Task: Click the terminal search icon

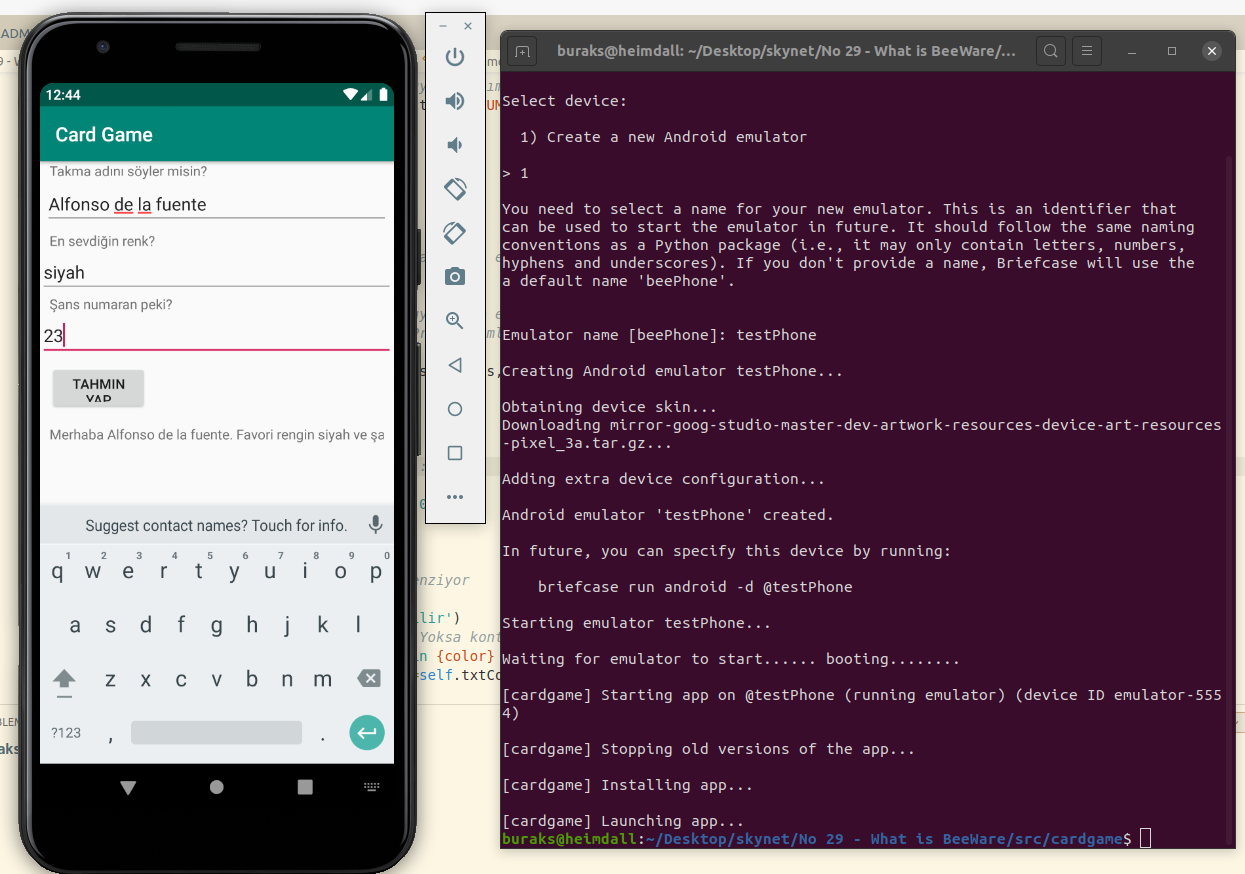Action: click(x=1050, y=51)
